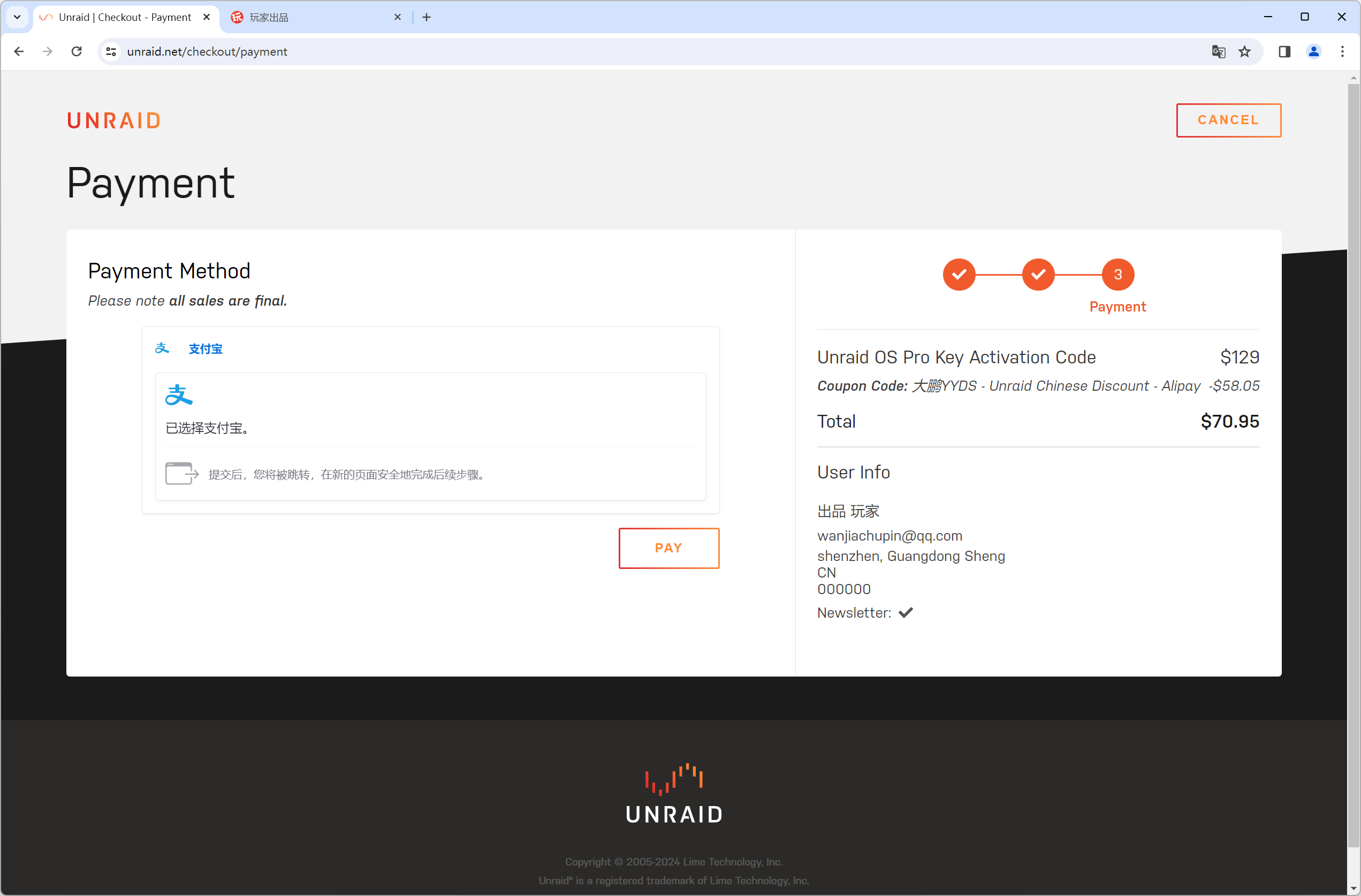Image resolution: width=1361 pixels, height=896 pixels.
Task: Expand the tab search dropdown
Action: [17, 17]
